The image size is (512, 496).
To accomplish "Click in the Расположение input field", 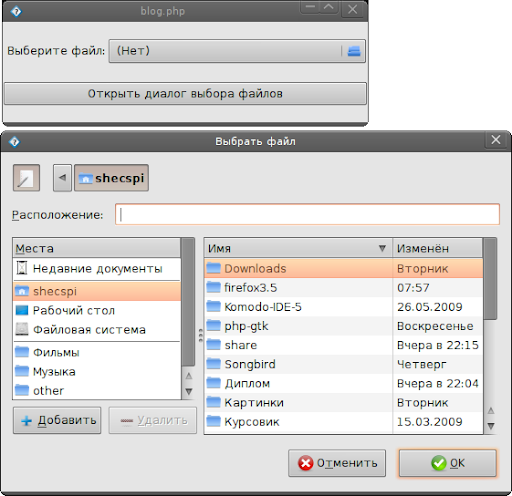I will tap(307, 214).
